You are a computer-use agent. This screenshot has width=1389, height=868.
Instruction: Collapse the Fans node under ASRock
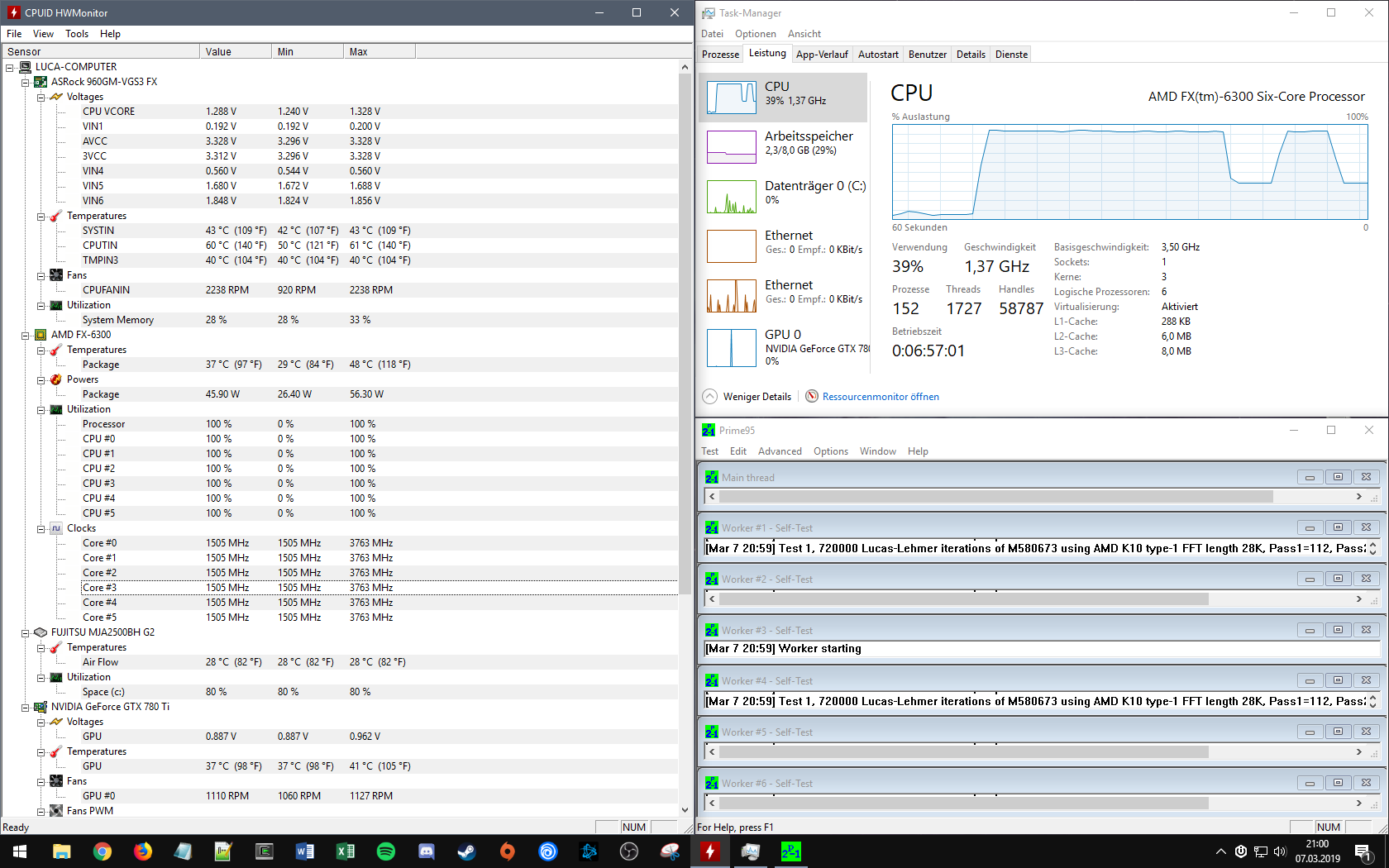coord(41,275)
